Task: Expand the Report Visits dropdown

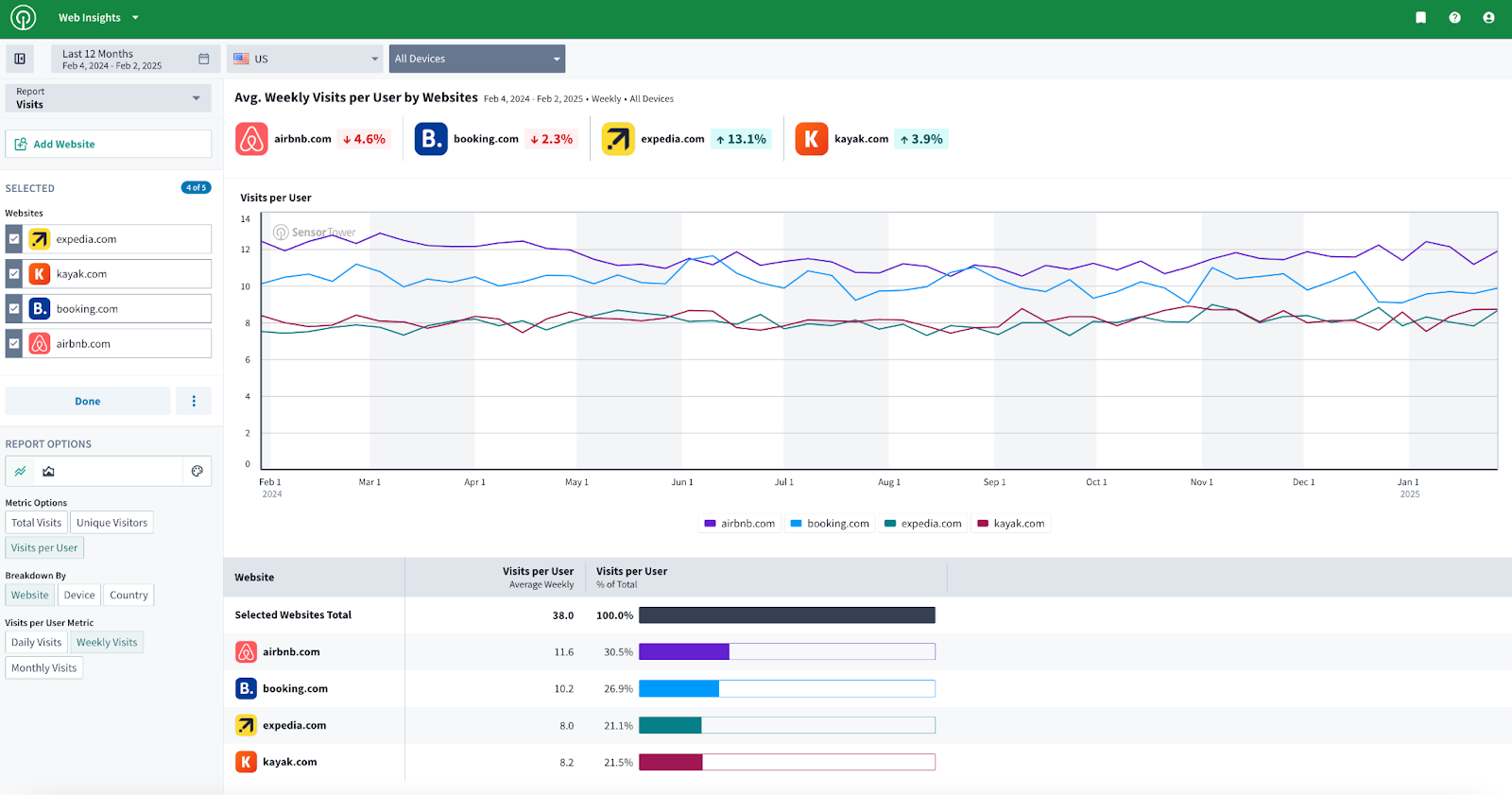Action: point(109,98)
